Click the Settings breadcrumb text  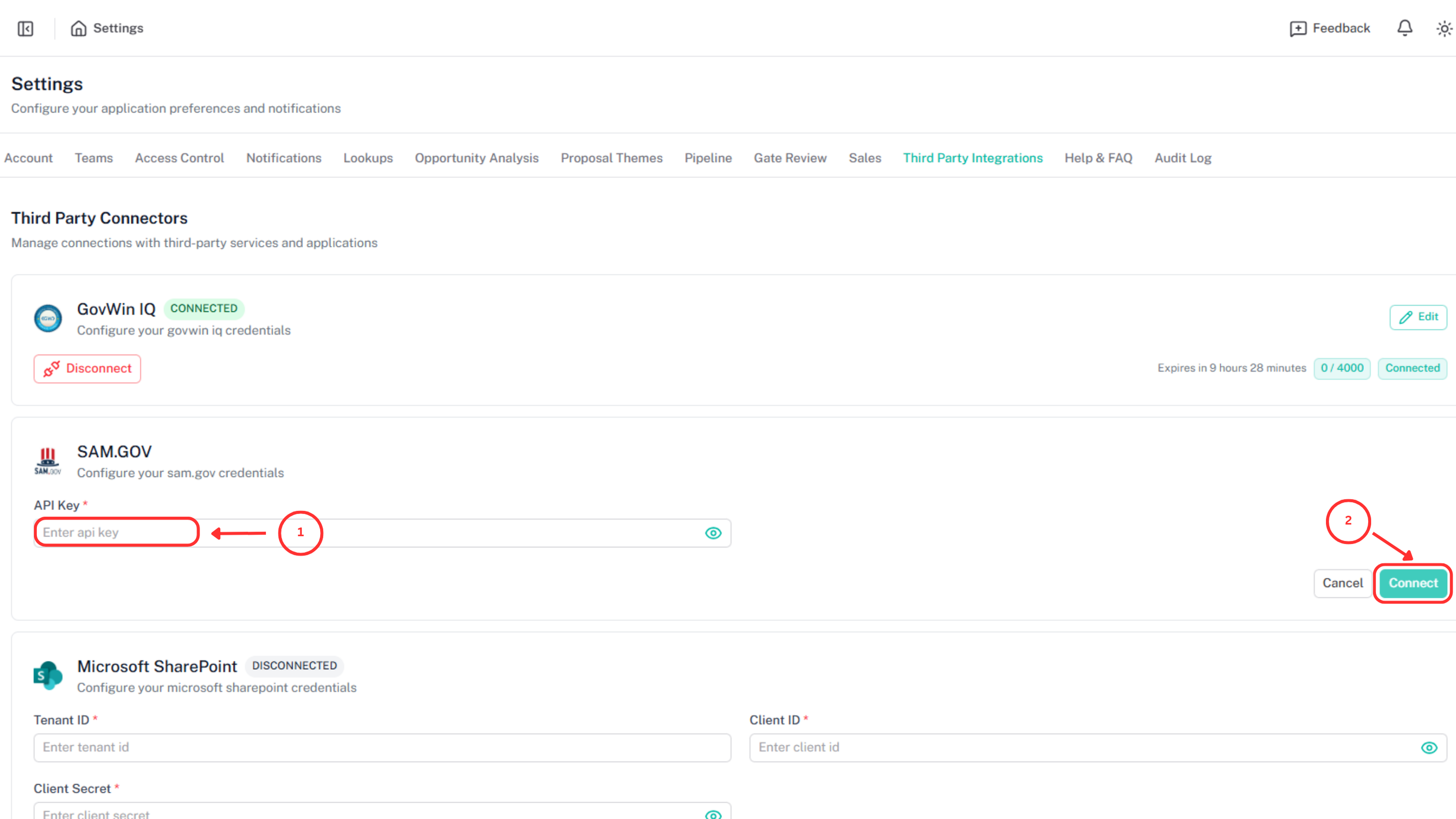118,28
